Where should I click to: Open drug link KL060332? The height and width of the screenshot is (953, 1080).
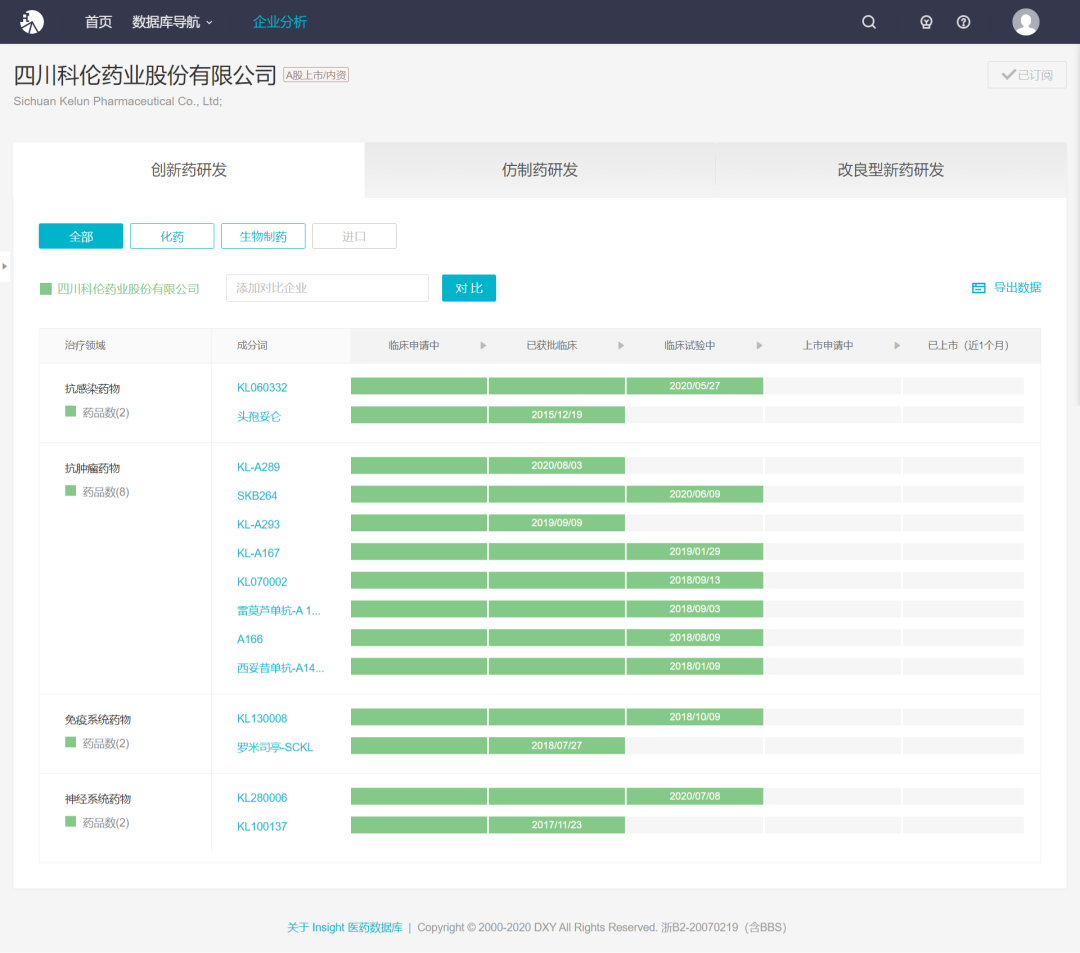pyautogui.click(x=262, y=388)
